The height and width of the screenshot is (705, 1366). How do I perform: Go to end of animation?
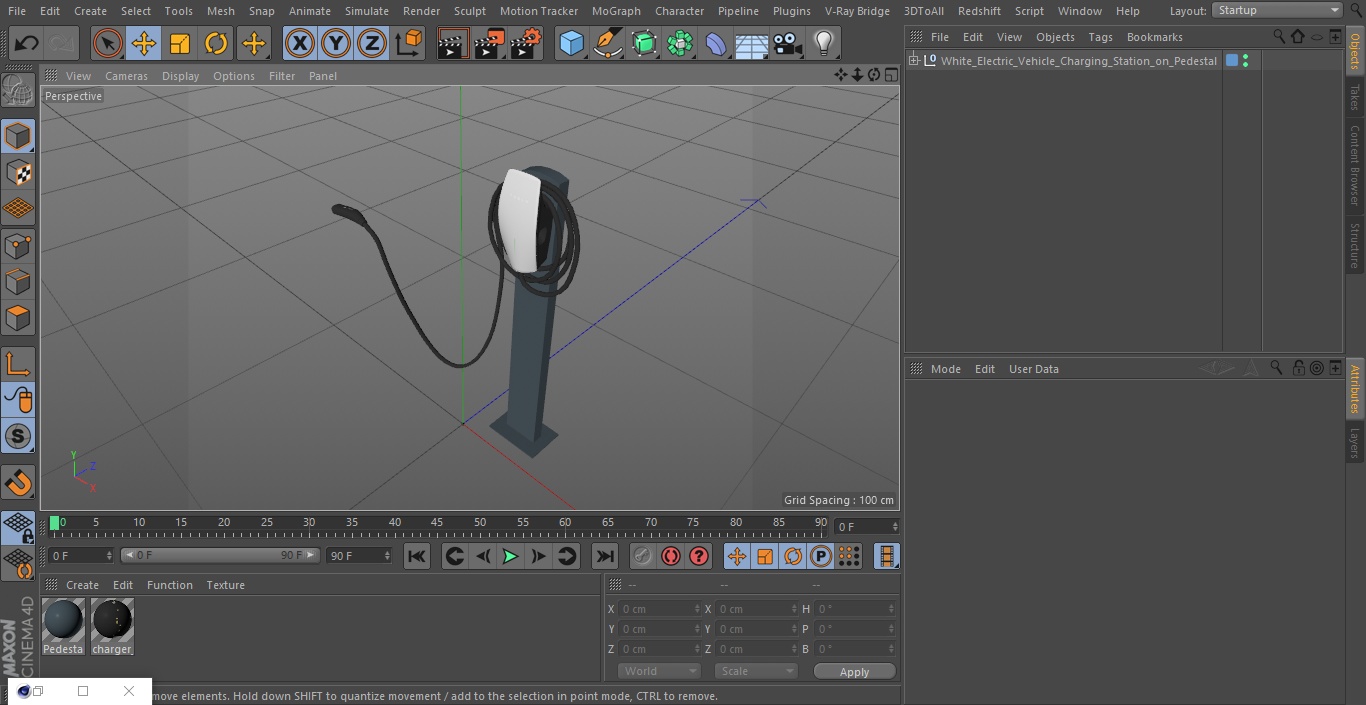pyautogui.click(x=605, y=556)
